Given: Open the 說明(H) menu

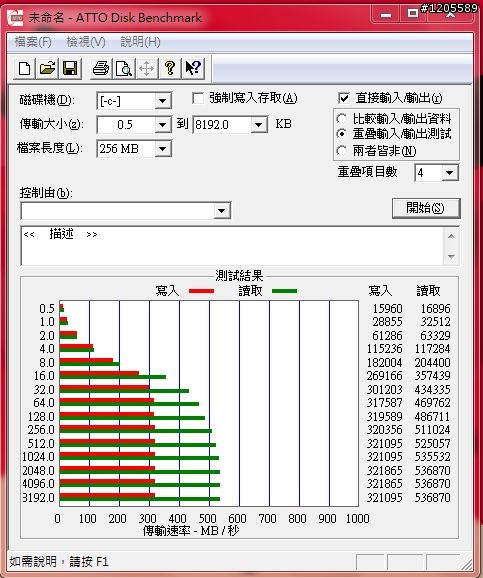Looking at the screenshot, I should tap(140, 42).
